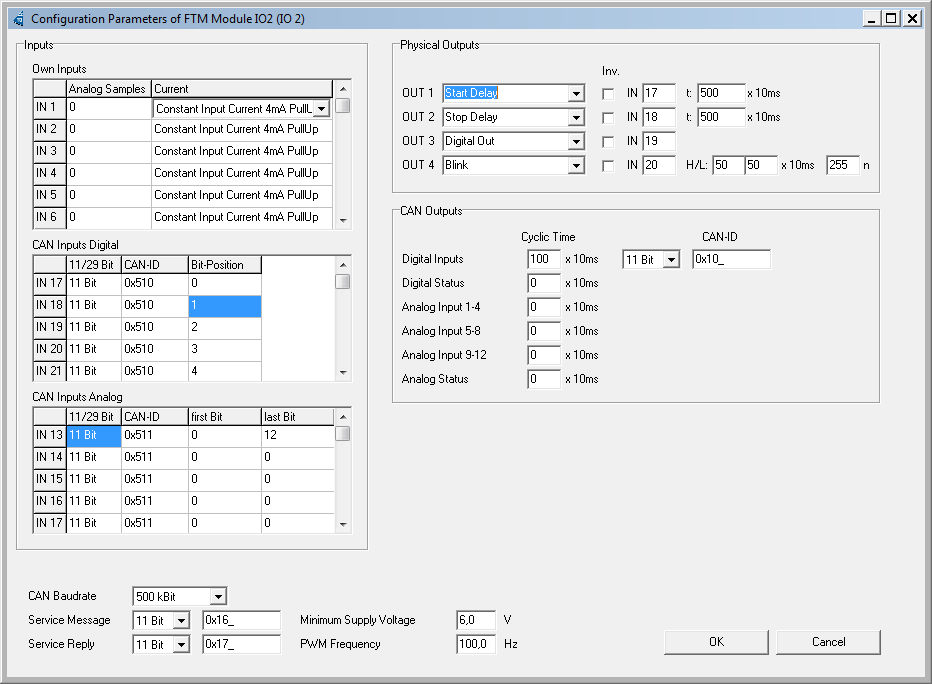Select the IN 6 Analog Samples cell

click(109, 218)
